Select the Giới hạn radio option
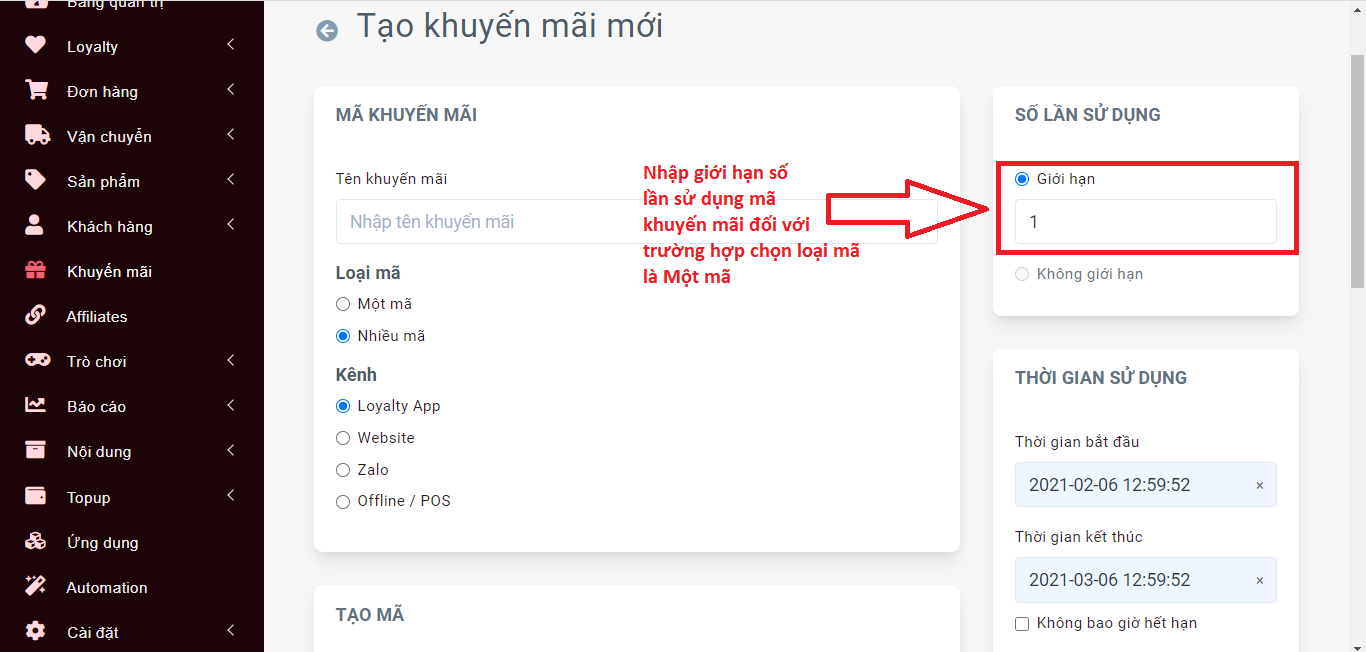This screenshot has height=652, width=1366. (x=1022, y=179)
